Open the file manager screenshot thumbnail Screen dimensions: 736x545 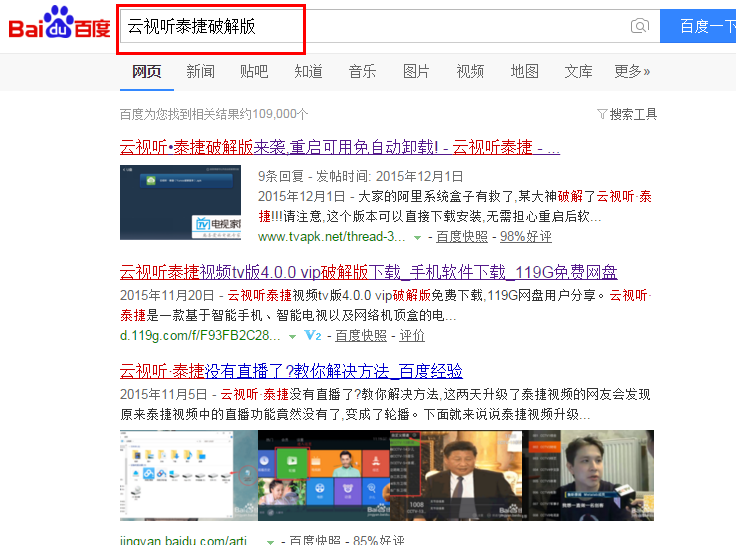189,475
